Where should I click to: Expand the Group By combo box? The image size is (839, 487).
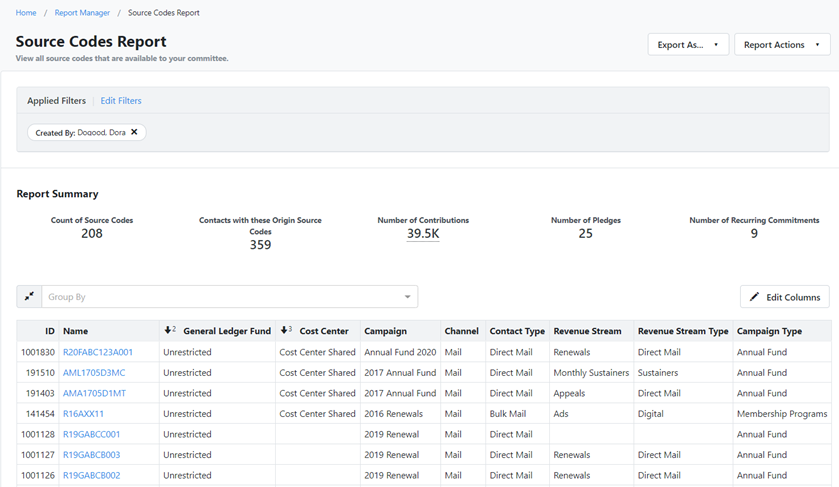click(x=407, y=297)
